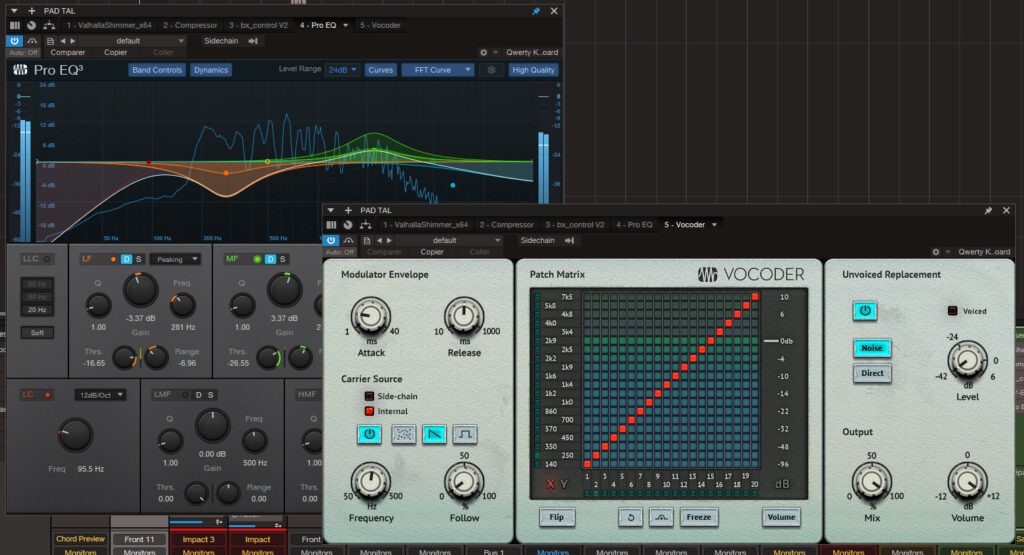The image size is (1024, 555).
Task: Click the LC Freq knob at 95.5 Hz
Action: 75,436
